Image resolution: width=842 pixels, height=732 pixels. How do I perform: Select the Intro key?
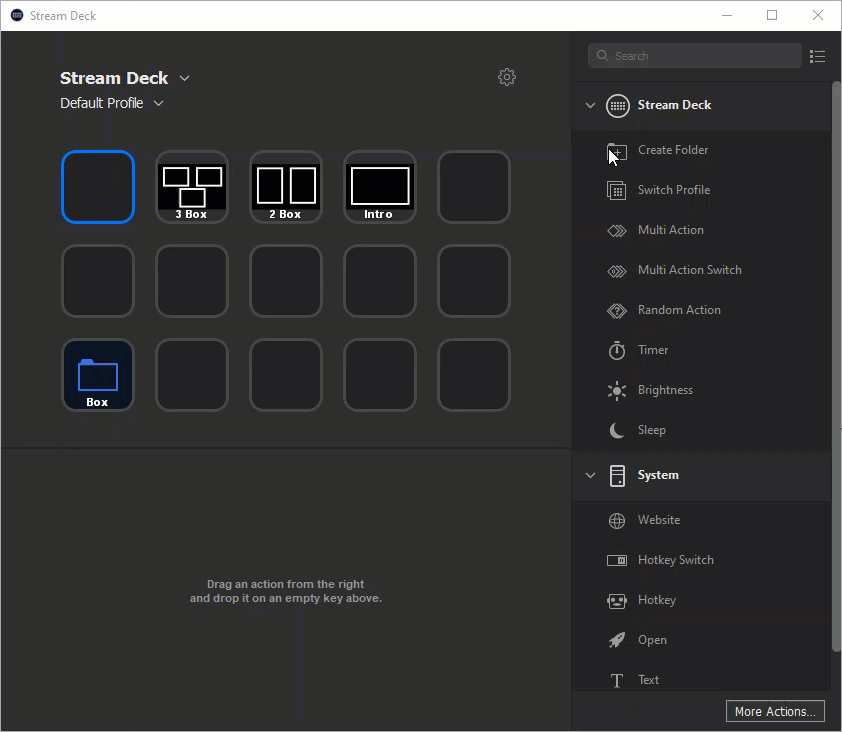click(380, 187)
